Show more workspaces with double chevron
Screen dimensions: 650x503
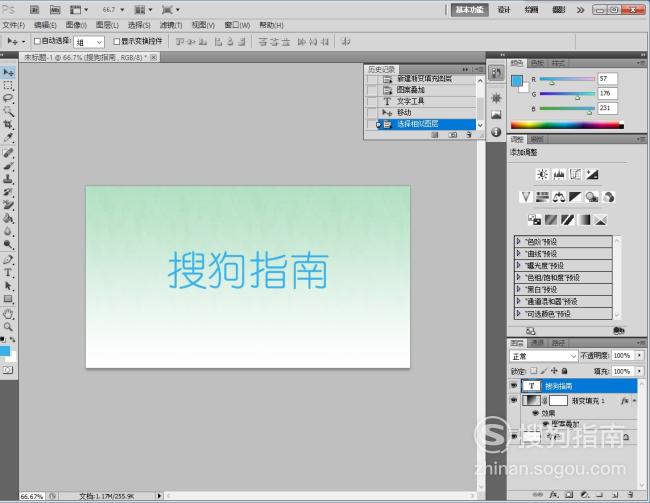coord(580,10)
